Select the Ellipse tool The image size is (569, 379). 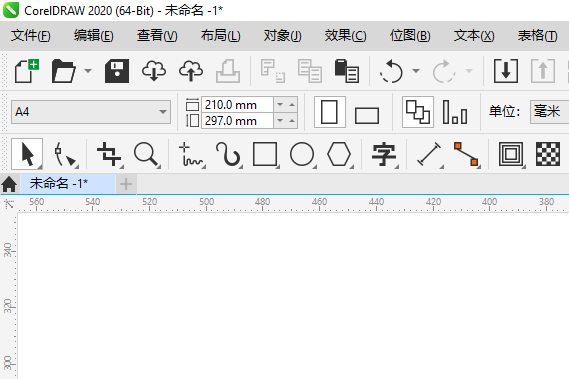tap(302, 154)
